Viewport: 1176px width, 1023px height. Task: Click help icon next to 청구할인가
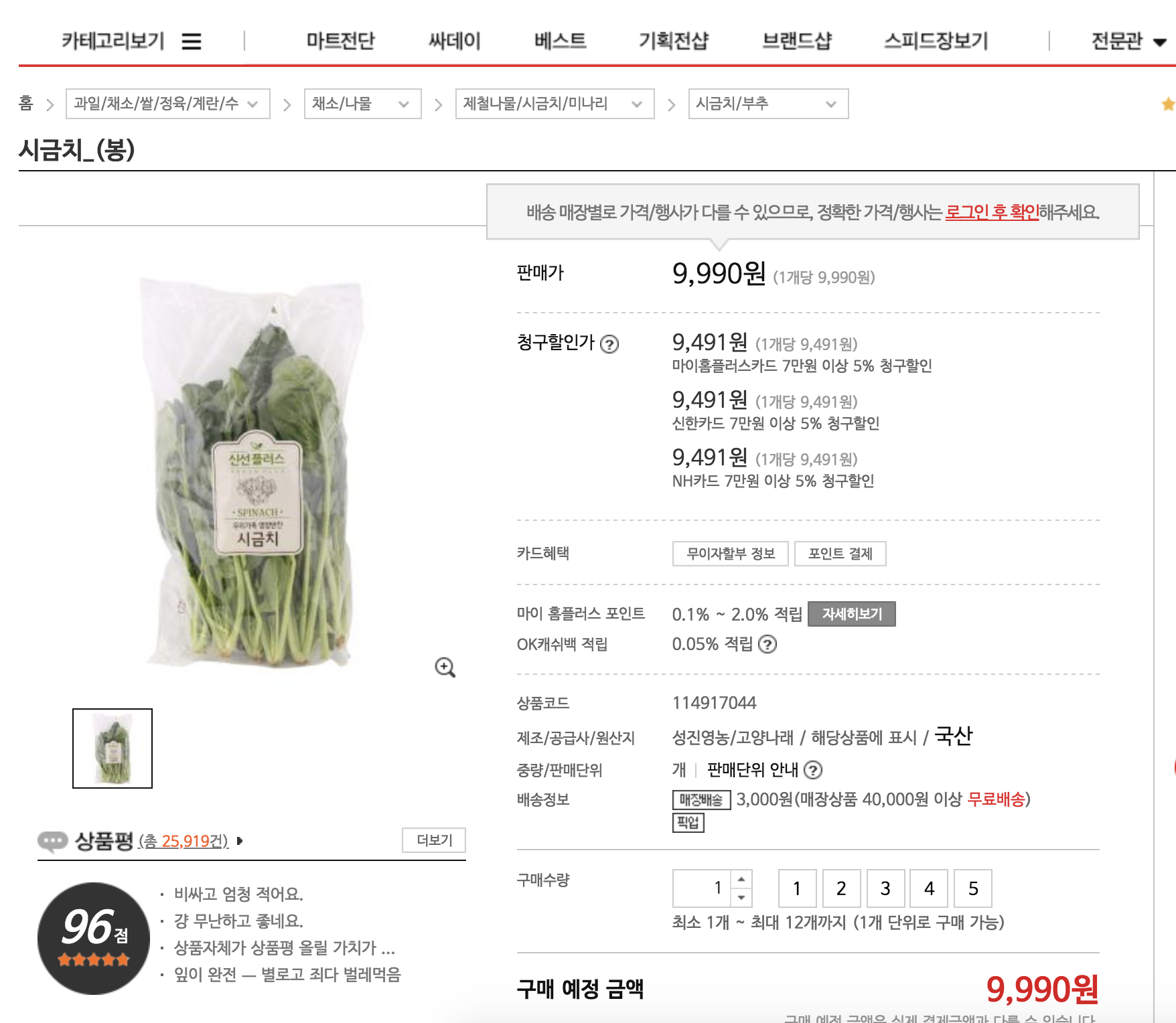609,344
